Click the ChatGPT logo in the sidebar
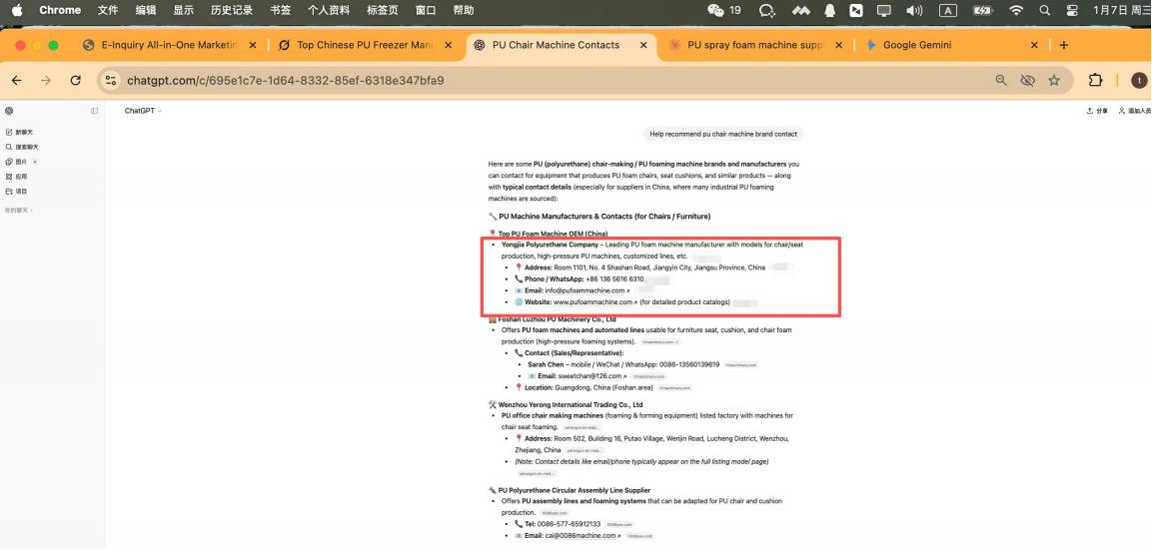Screen dimensions: 1152x550 point(9,111)
